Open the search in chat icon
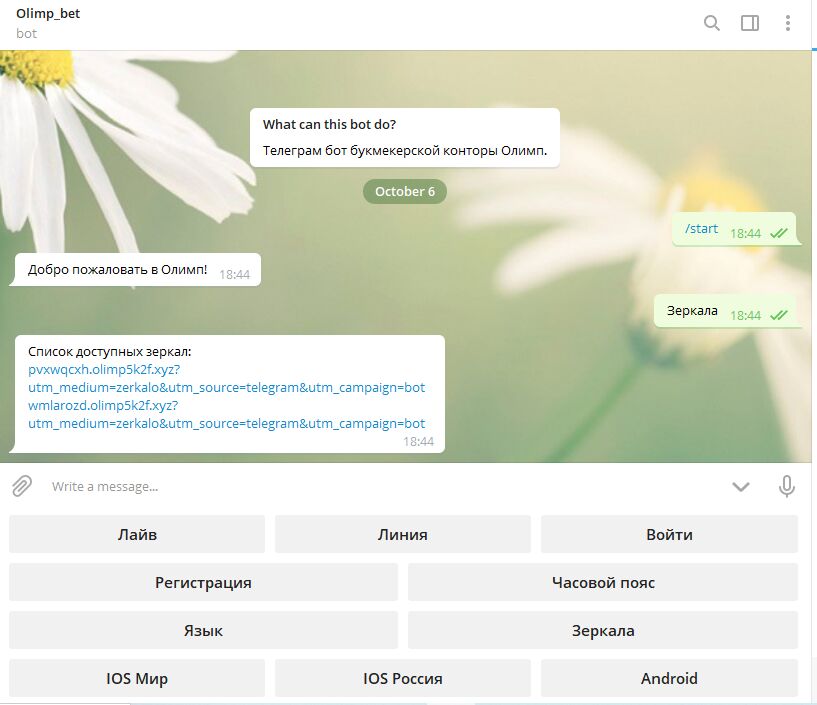Image resolution: width=817 pixels, height=705 pixels. 712,23
